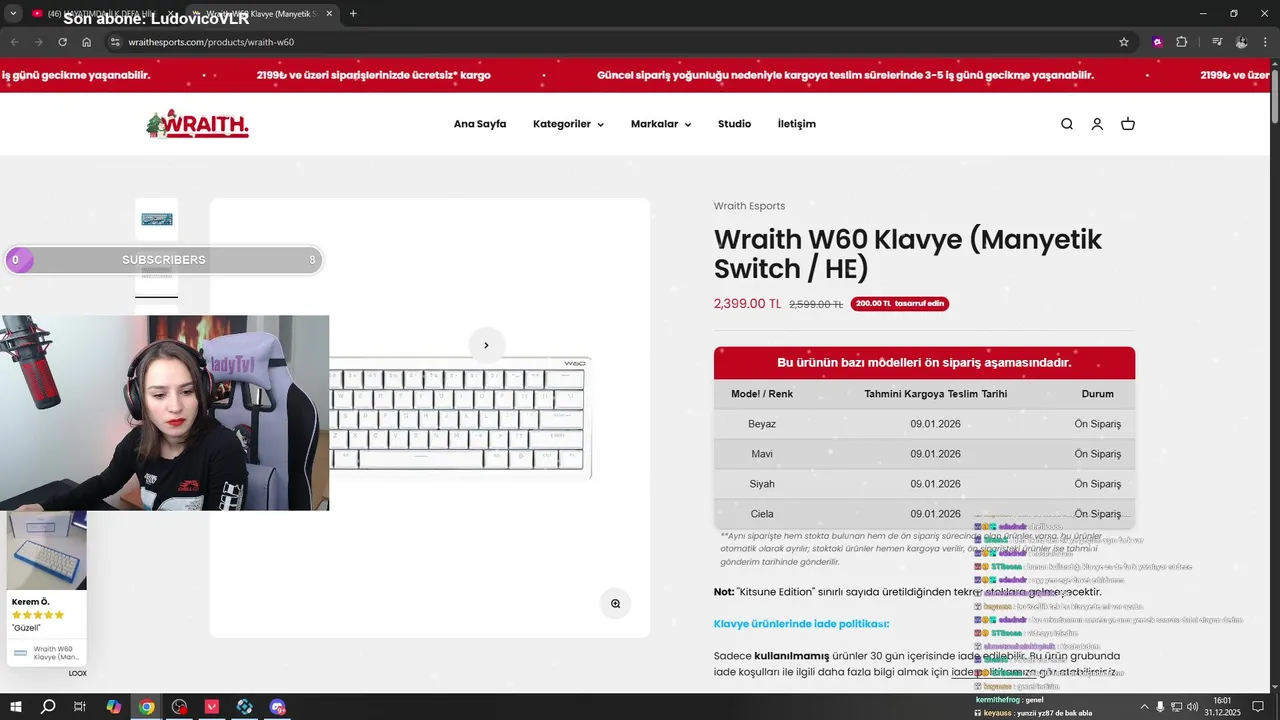Open Windows Start menu
This screenshot has height=720, width=1280.
coord(16,707)
